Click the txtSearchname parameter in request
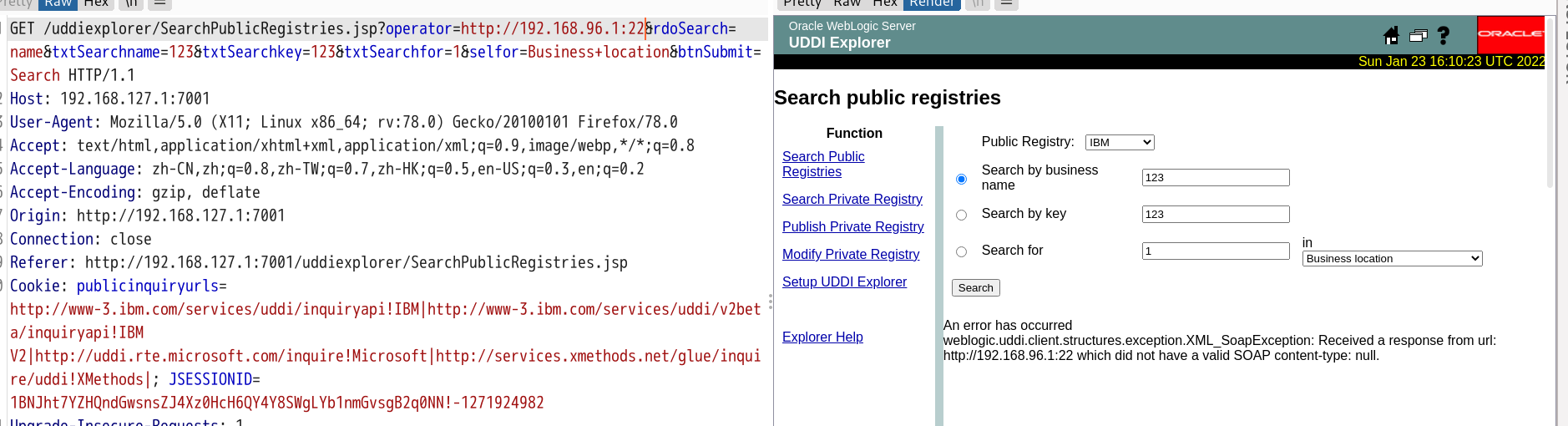Screen dimensions: 1568x426 (x=106, y=52)
